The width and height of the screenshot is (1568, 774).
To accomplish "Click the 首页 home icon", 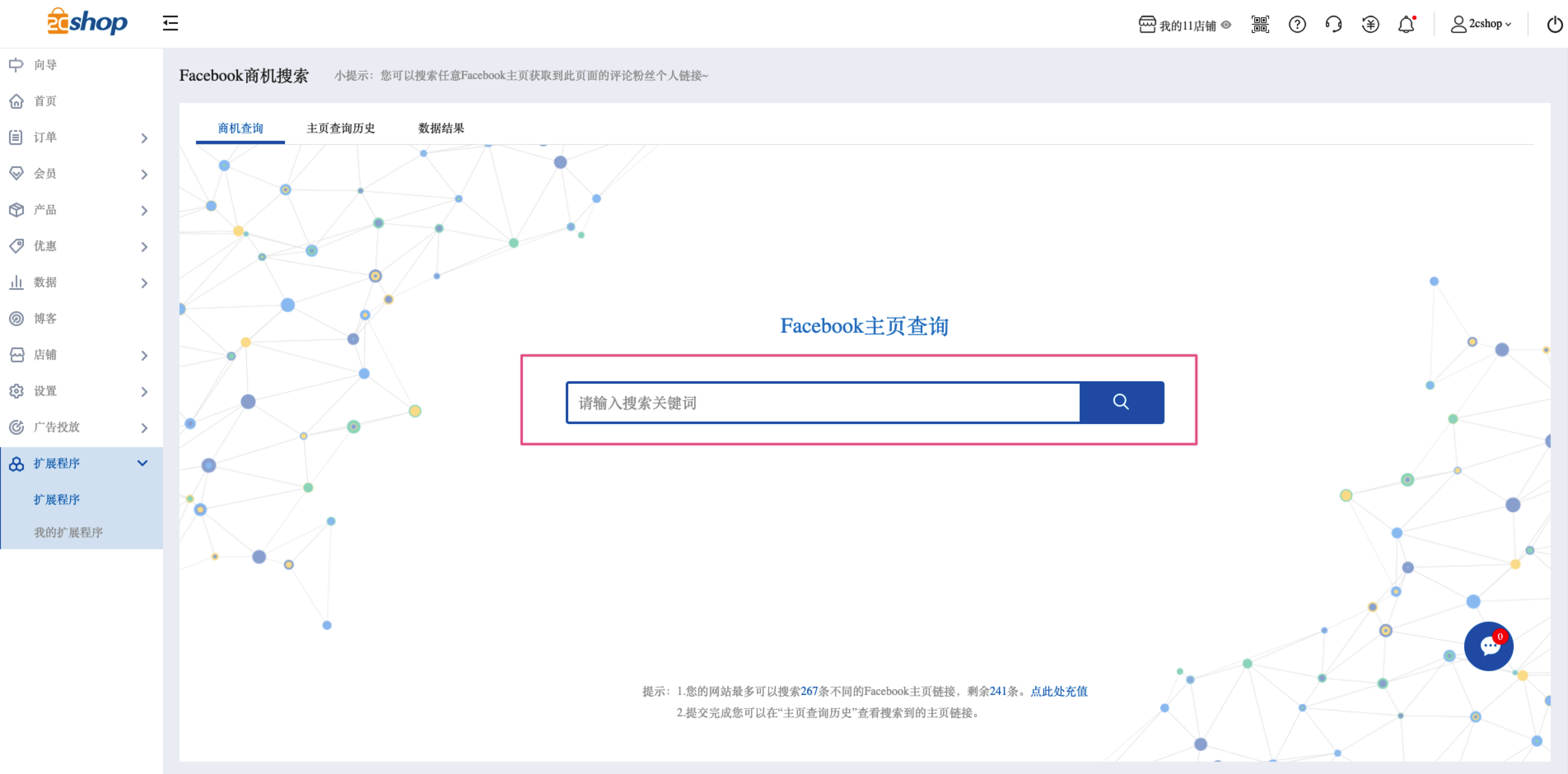I will [16, 101].
